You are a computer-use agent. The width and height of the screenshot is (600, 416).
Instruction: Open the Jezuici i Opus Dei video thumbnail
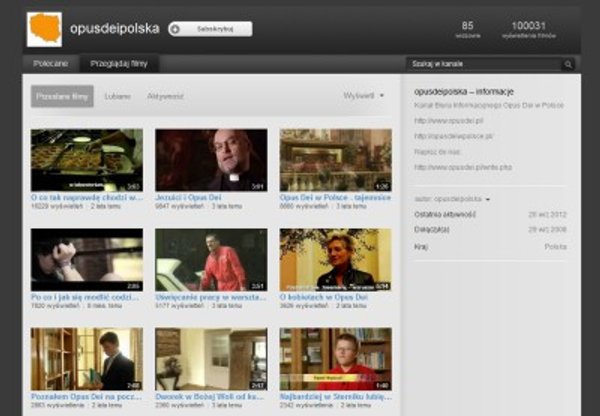tap(210, 159)
